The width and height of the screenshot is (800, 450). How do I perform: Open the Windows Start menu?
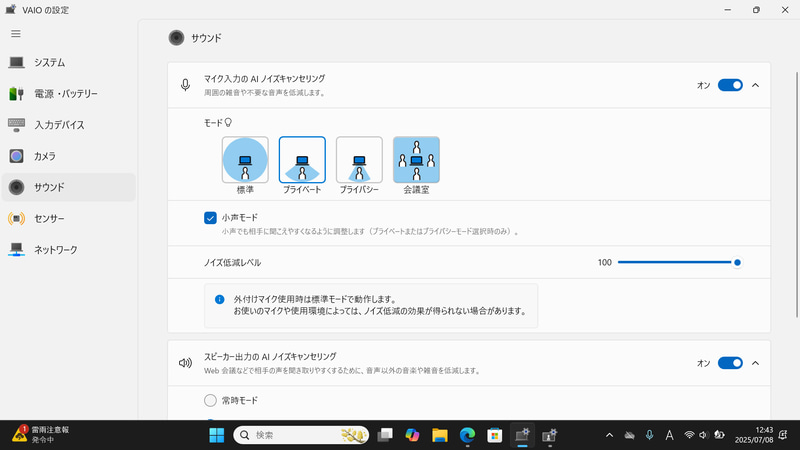[216, 435]
